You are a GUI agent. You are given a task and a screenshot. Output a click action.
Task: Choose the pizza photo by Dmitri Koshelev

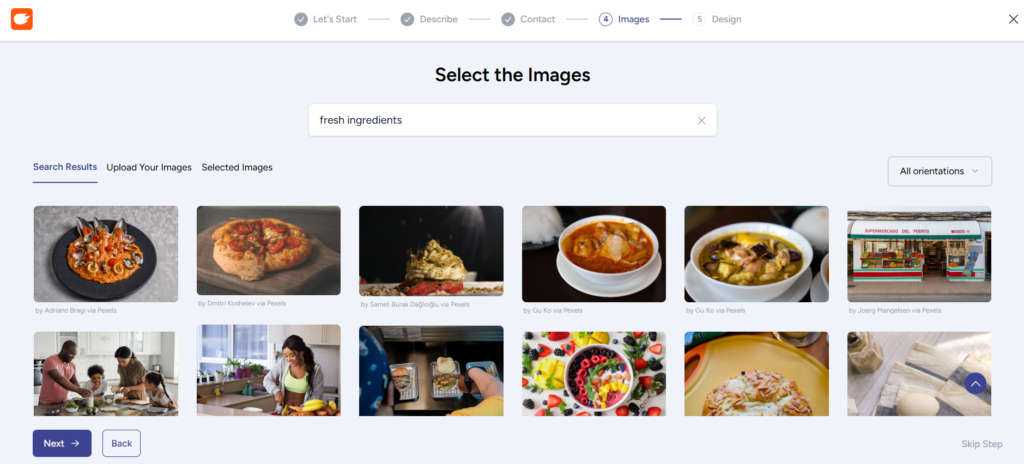point(268,250)
